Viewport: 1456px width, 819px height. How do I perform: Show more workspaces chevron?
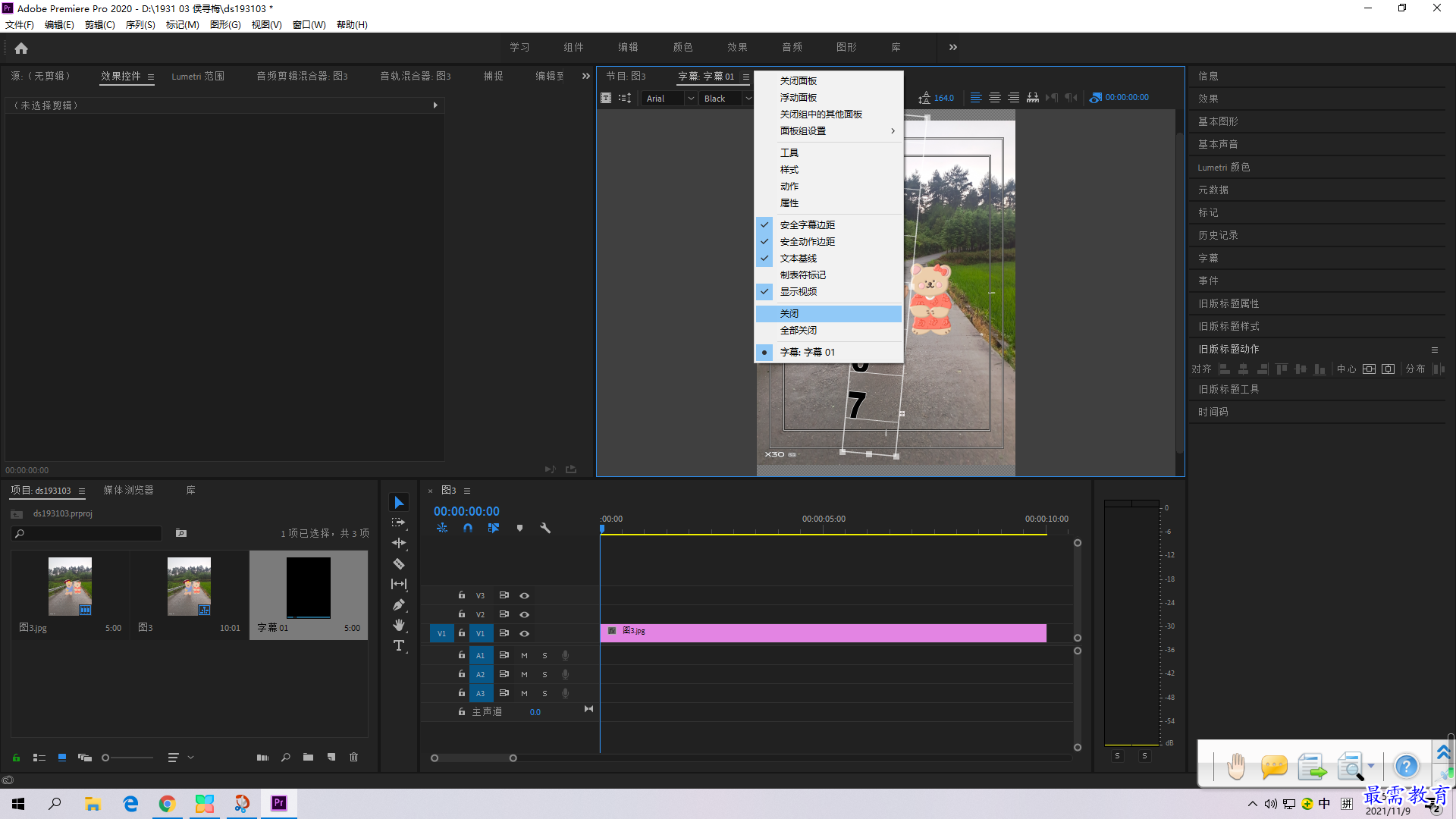coord(953,47)
